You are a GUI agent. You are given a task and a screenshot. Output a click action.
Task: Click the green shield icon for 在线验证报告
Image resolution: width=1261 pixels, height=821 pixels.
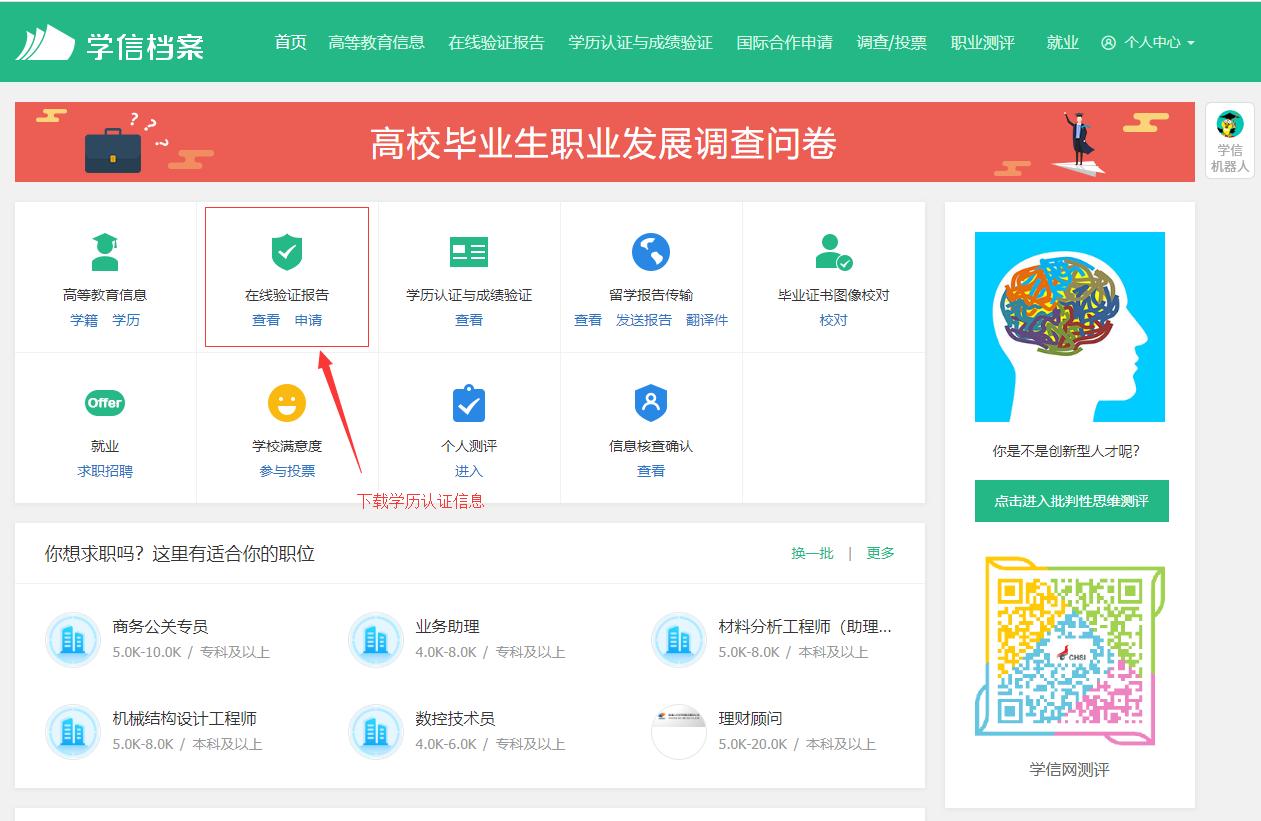(287, 251)
